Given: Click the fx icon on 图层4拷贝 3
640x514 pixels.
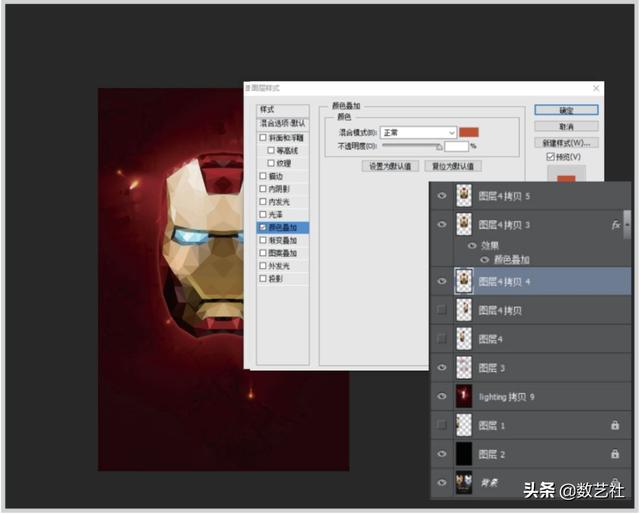Looking at the screenshot, I should click(616, 225).
